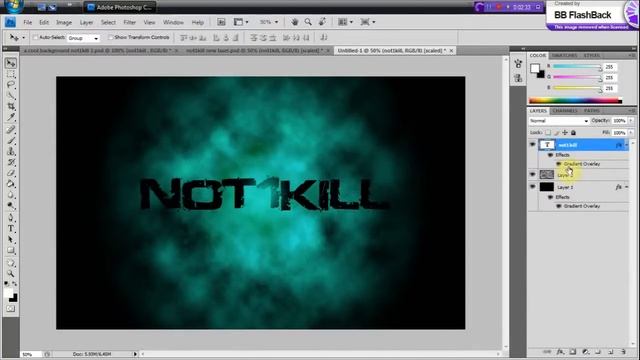Click the lock position icon

click(565, 132)
